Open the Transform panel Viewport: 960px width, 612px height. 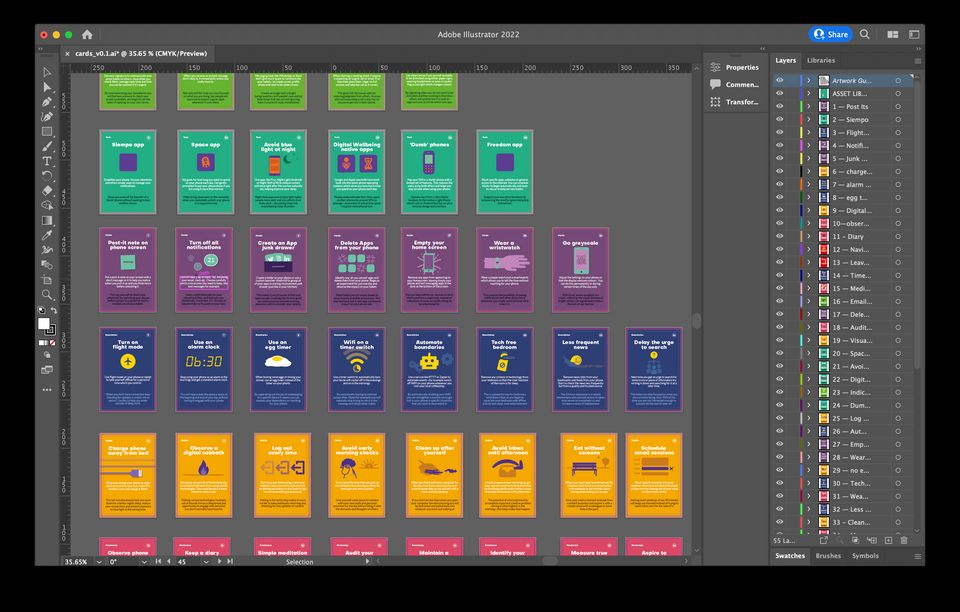click(x=734, y=102)
